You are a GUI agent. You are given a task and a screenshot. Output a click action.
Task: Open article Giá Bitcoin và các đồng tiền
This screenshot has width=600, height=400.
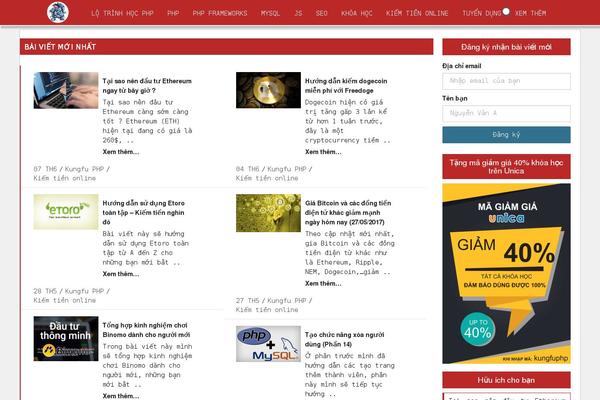pos(348,212)
